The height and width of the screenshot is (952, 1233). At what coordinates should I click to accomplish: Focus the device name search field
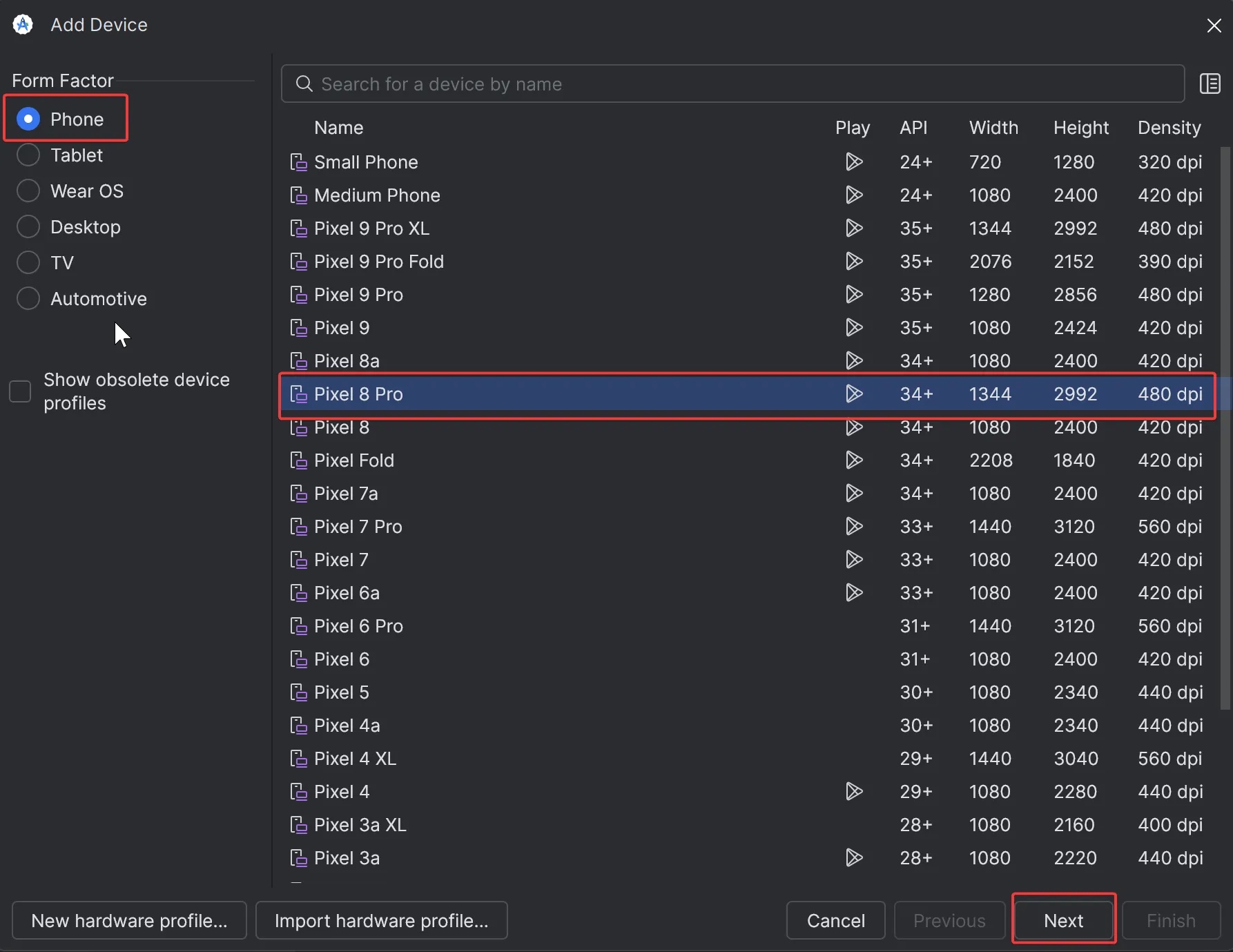tap(733, 84)
